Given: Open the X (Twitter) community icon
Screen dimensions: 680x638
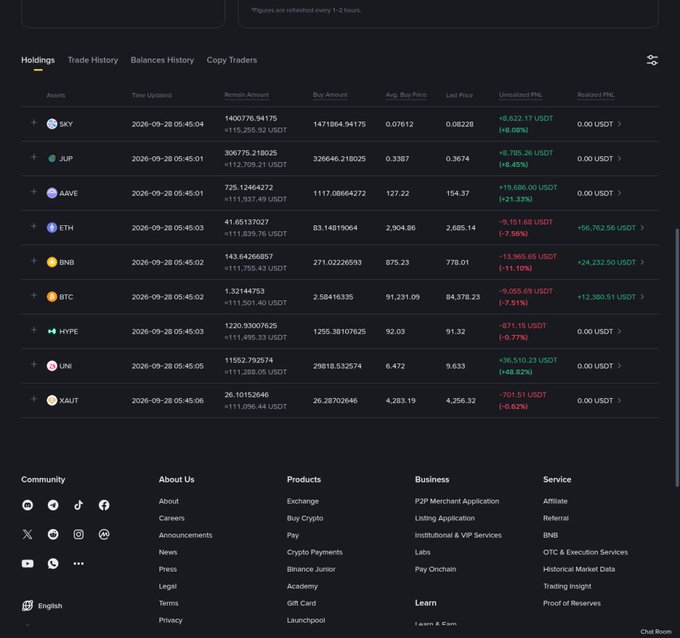Looking at the screenshot, I should tap(27, 534).
